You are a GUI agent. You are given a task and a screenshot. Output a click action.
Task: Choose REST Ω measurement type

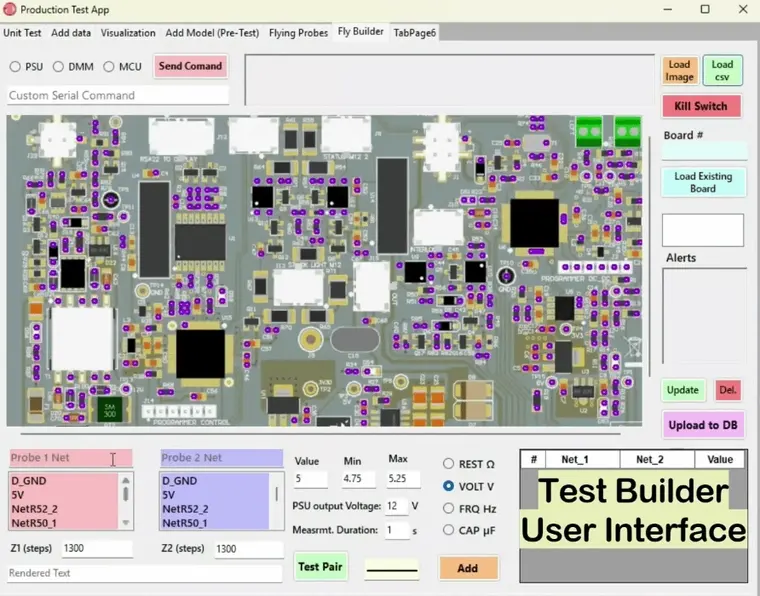tap(448, 464)
